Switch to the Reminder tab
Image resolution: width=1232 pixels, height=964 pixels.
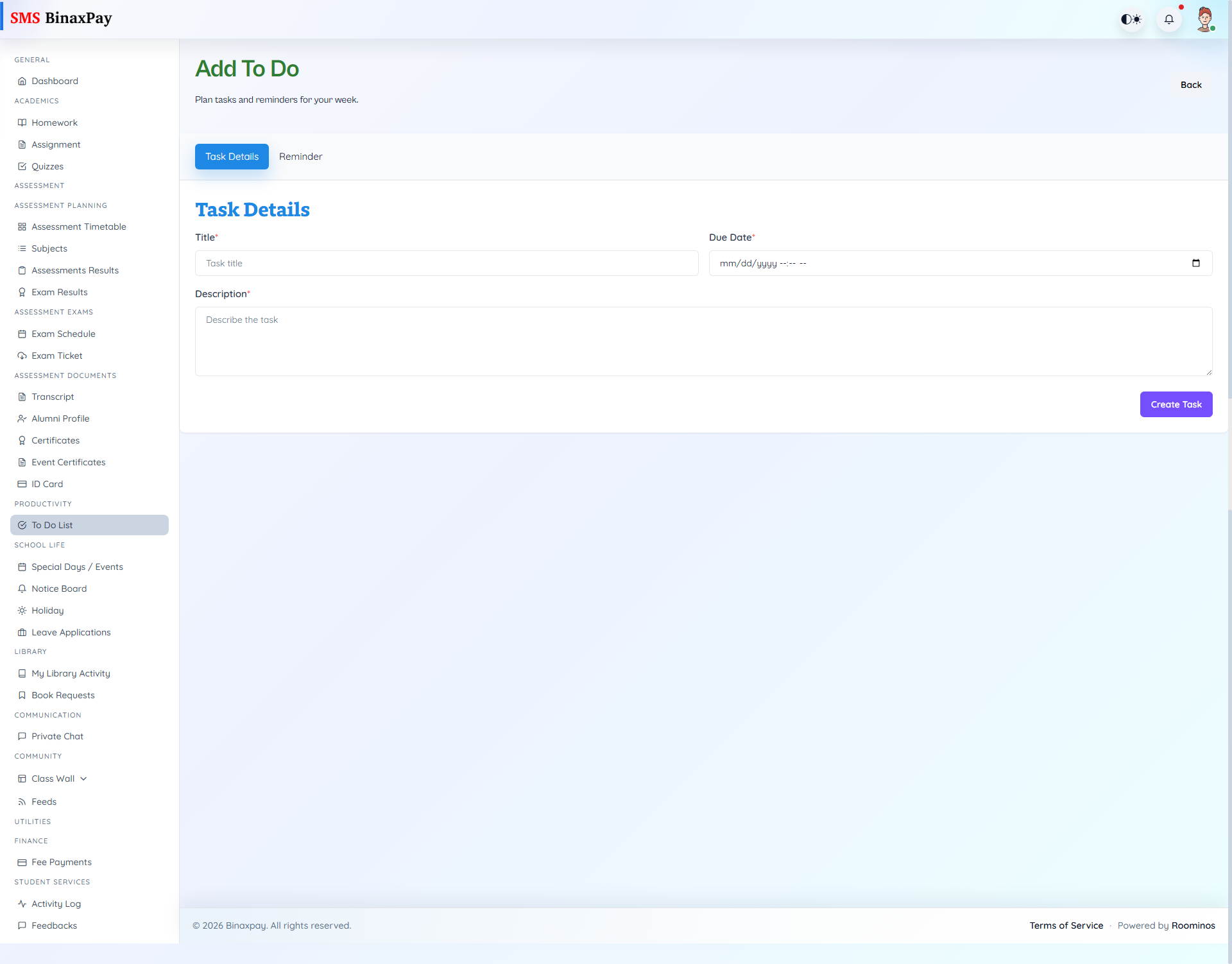(300, 156)
